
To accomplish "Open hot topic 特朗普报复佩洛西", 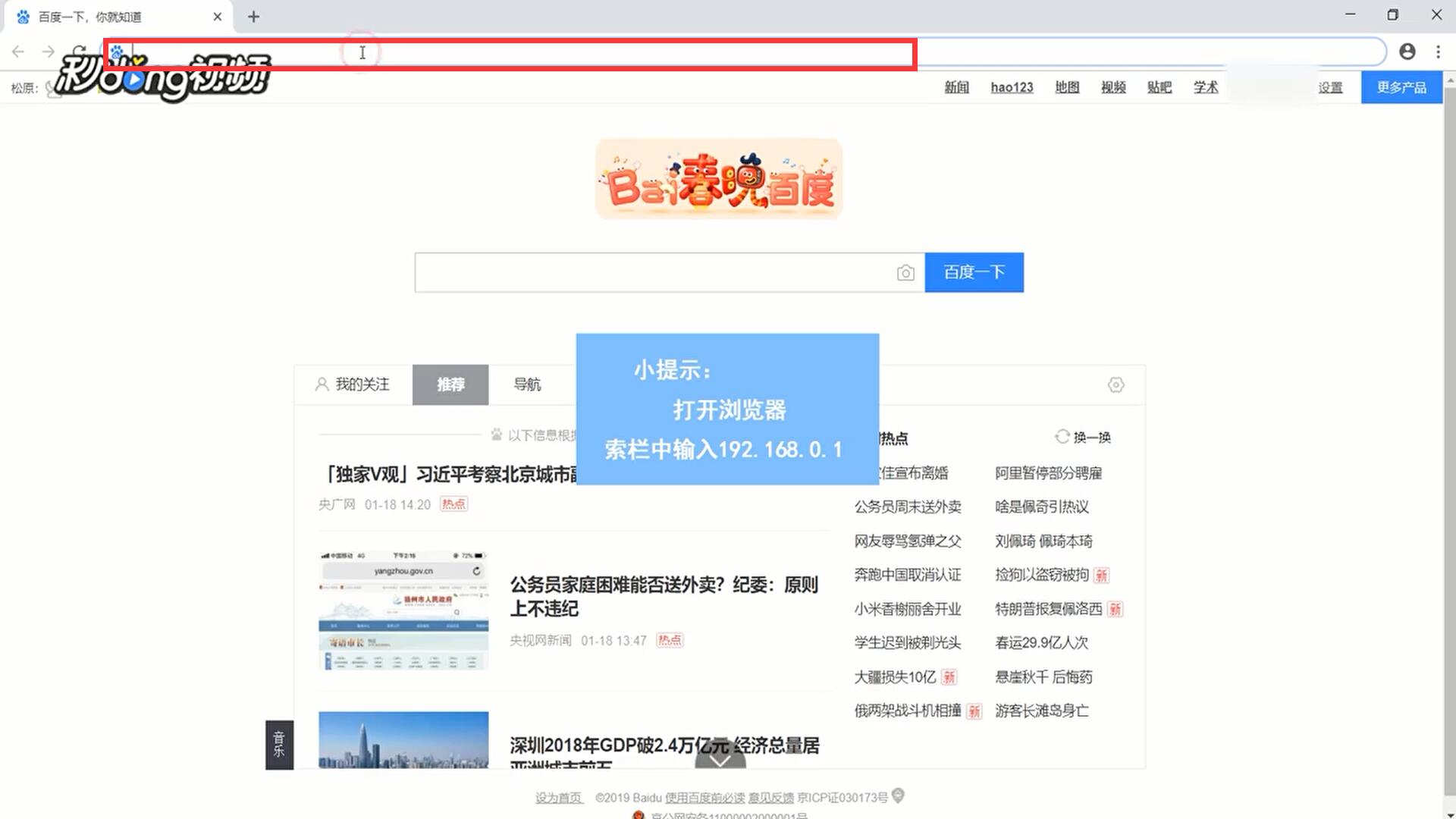I will click(x=1048, y=609).
